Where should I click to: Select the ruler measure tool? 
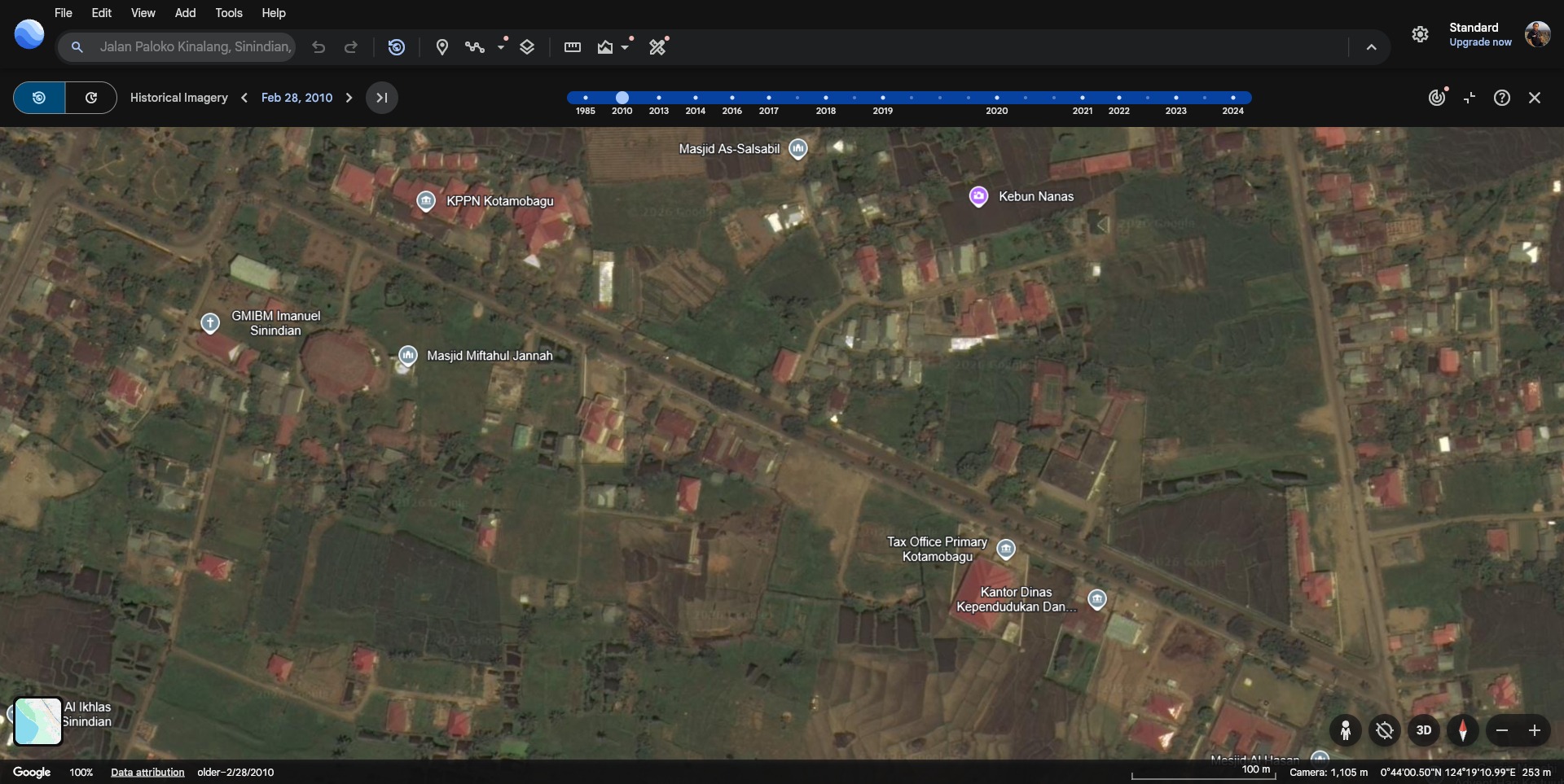pos(573,47)
